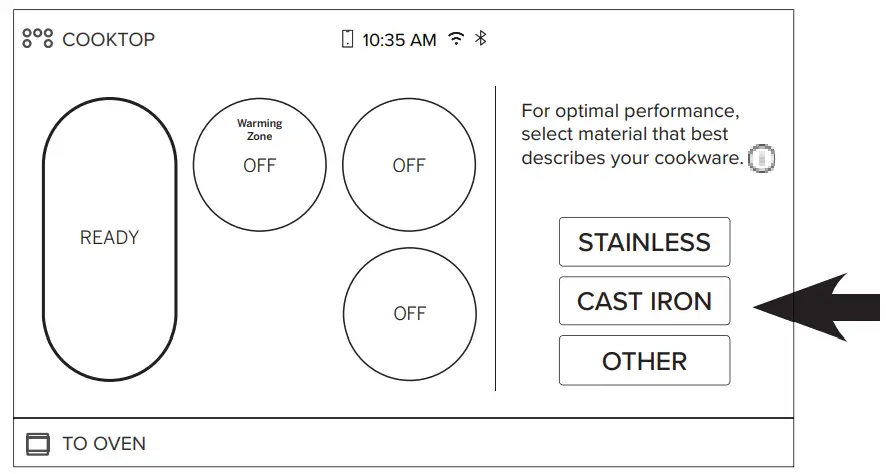Screen dimensions: 886x474
Task: Click the phone connection status icon
Action: click(347, 40)
